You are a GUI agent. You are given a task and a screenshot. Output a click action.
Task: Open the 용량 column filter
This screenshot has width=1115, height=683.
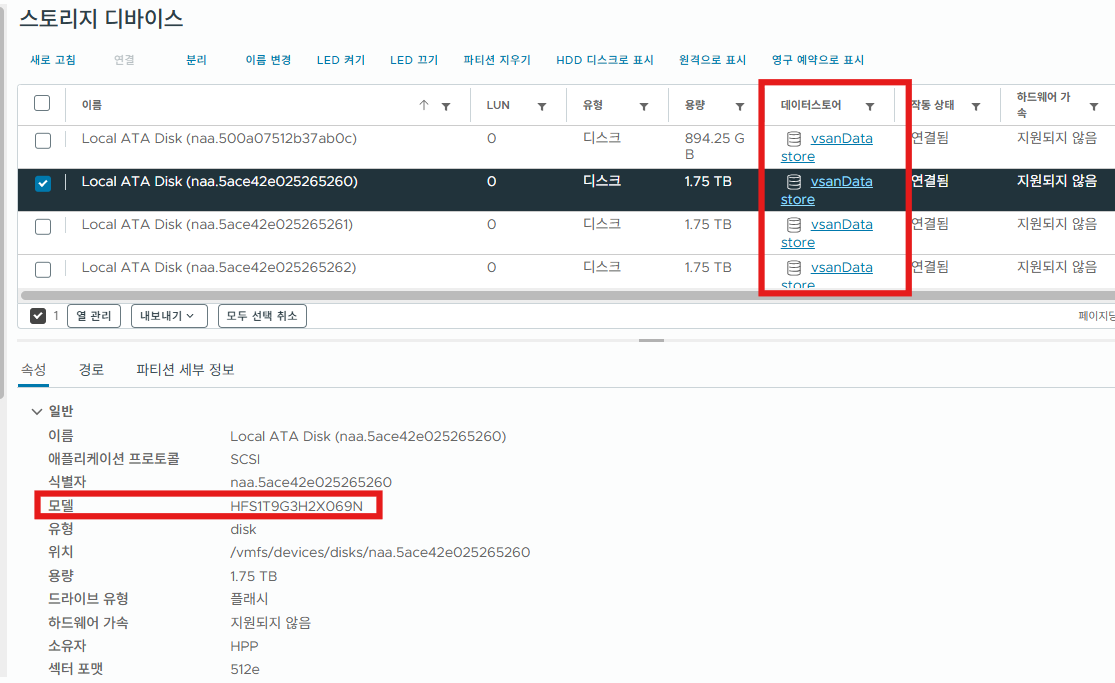tap(740, 107)
